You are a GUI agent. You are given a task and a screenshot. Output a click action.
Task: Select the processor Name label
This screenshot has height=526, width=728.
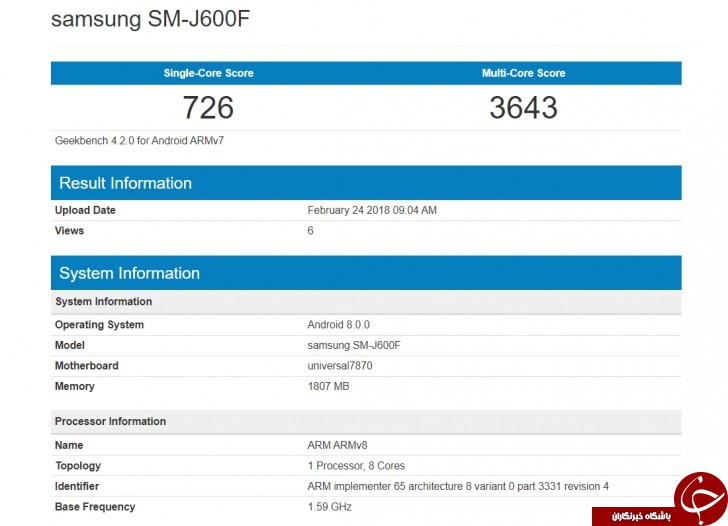point(69,445)
